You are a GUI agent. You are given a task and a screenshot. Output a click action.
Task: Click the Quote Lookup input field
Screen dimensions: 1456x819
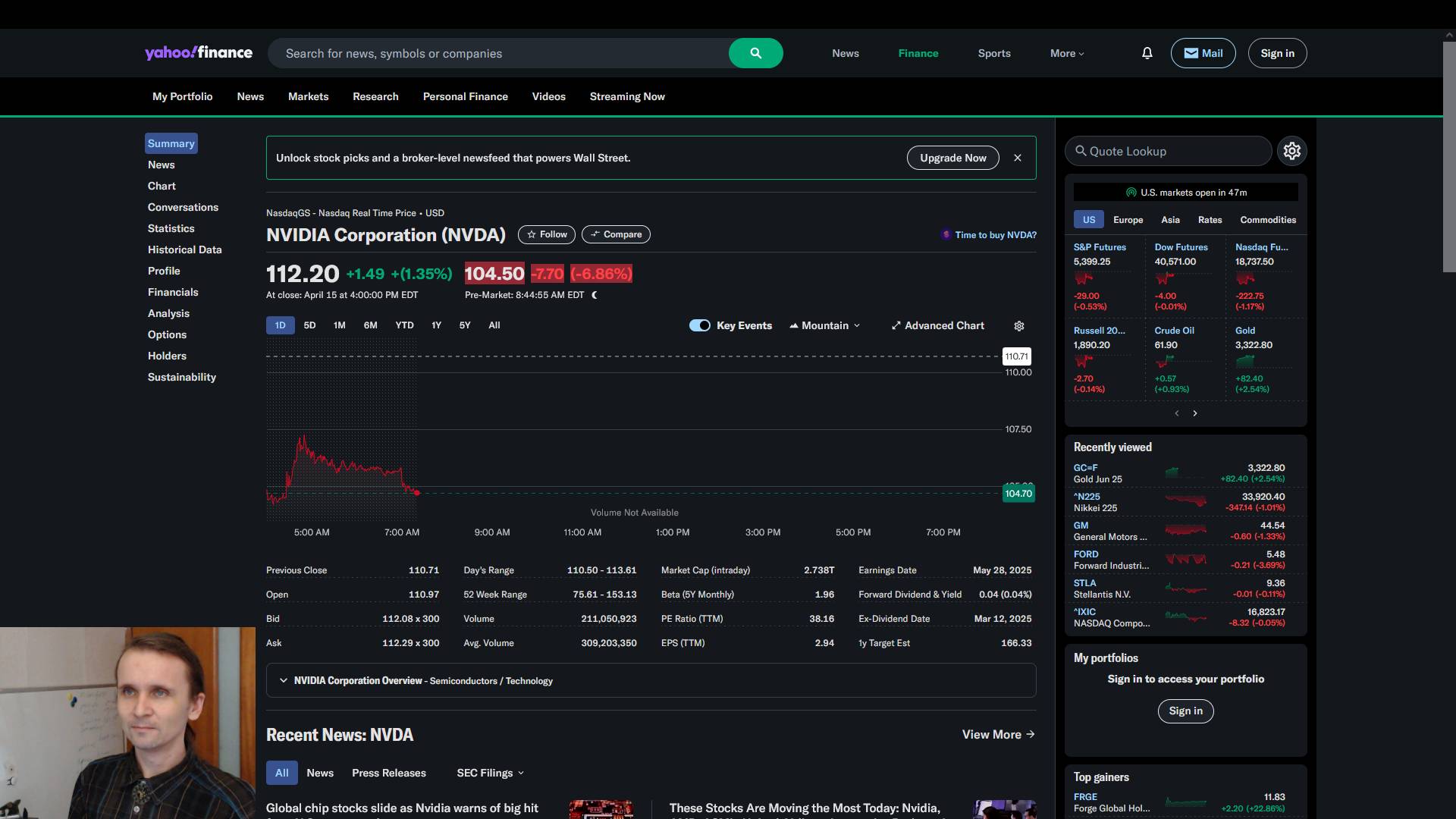tap(1168, 151)
